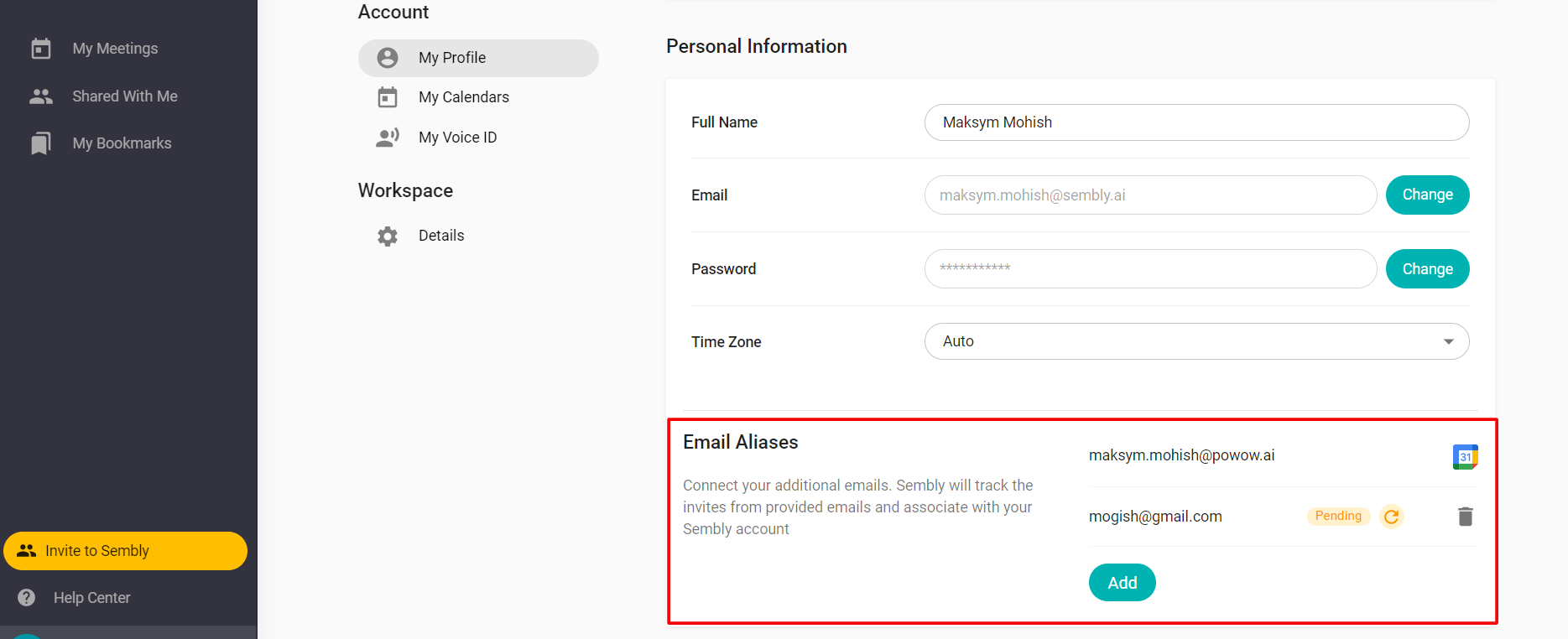
Task: Click the Invite to Sembly button
Action: pyautogui.click(x=125, y=551)
